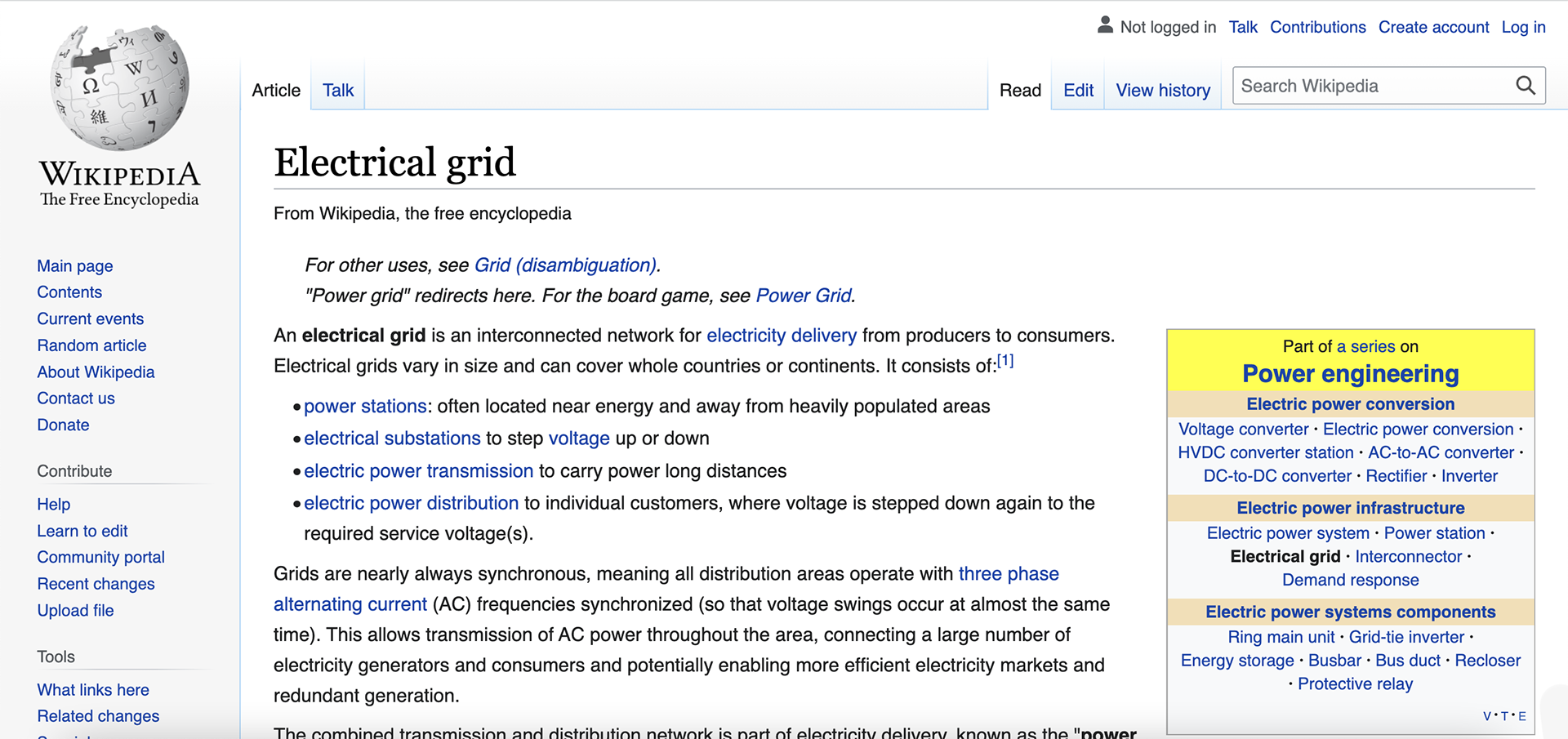The width and height of the screenshot is (1568, 739).
Task: Open the Contributions link
Action: 1318,27
